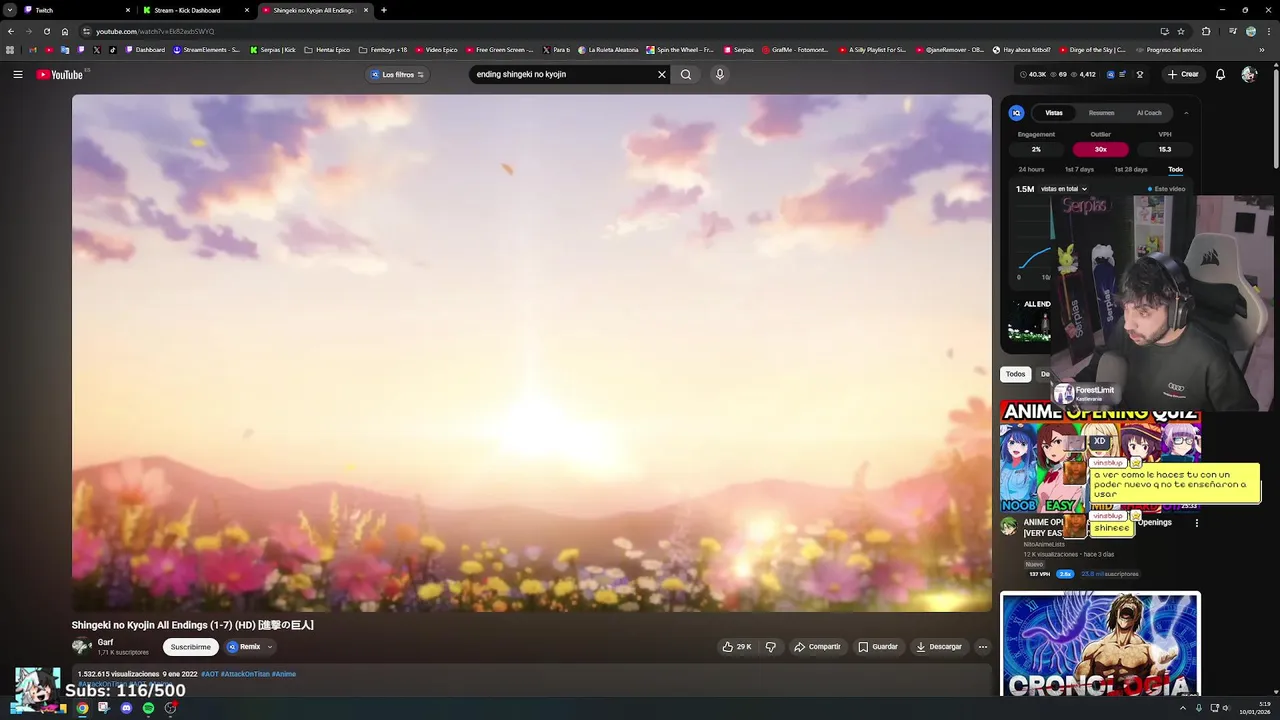Open Spotify from the taskbar

pyautogui.click(x=148, y=708)
